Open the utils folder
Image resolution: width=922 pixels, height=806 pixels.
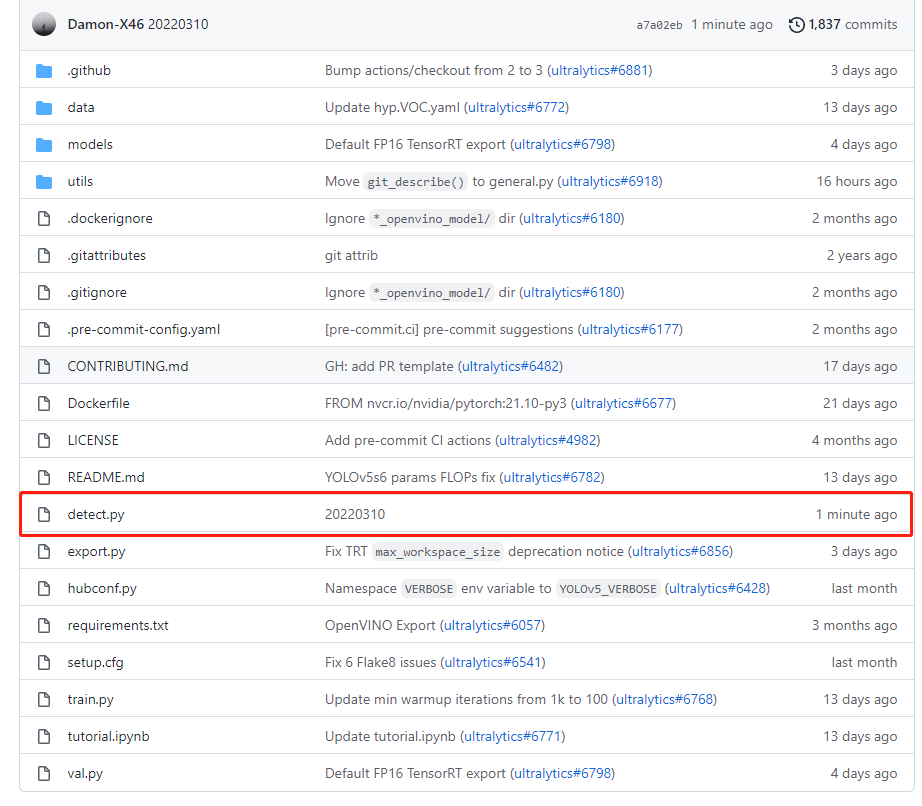coord(81,182)
